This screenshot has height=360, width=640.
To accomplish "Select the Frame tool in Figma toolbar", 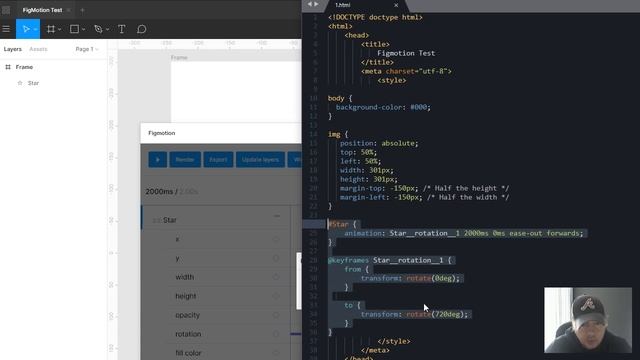I will (x=51, y=29).
